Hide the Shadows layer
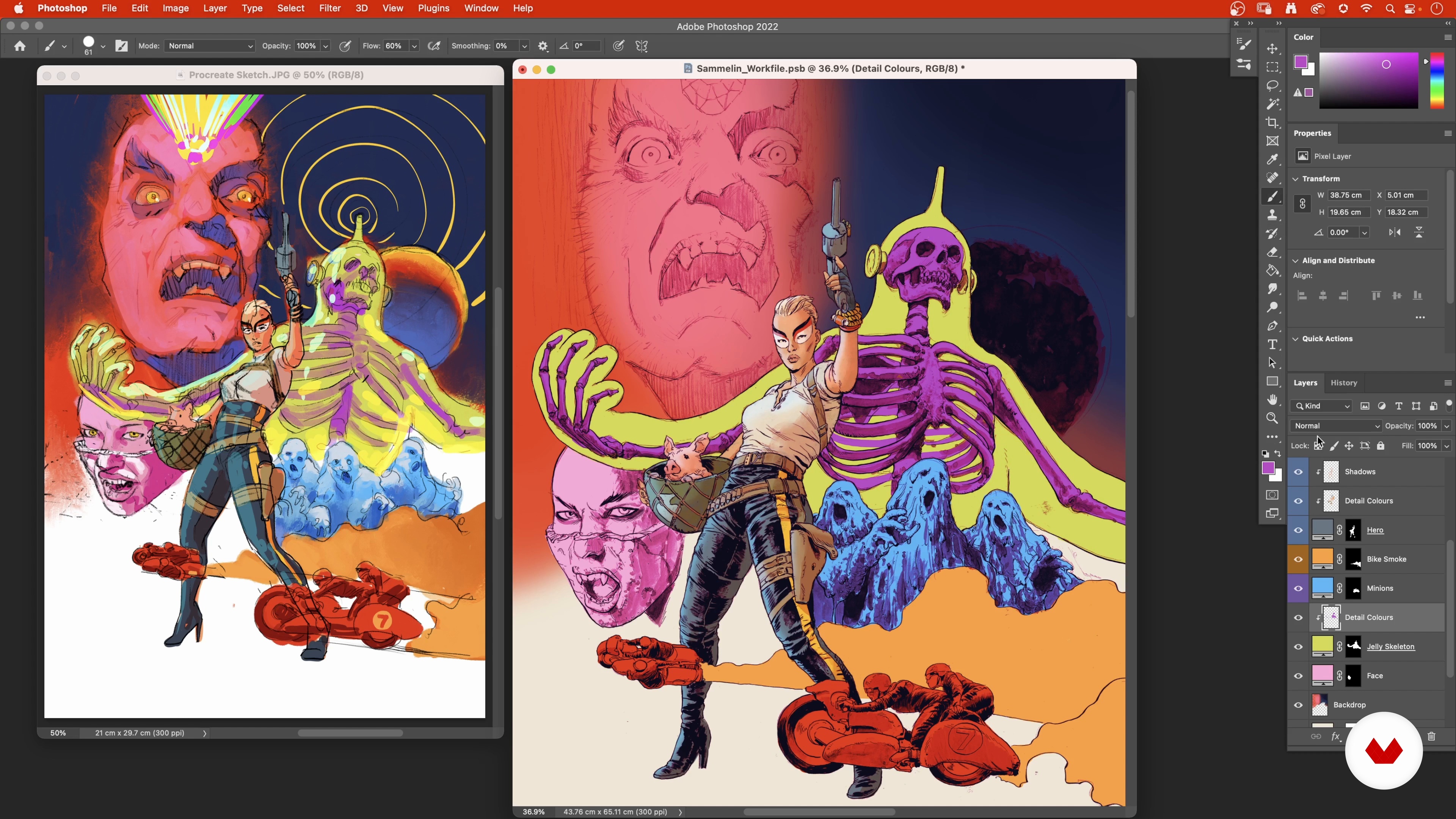This screenshot has width=1456, height=819. 1298,472
